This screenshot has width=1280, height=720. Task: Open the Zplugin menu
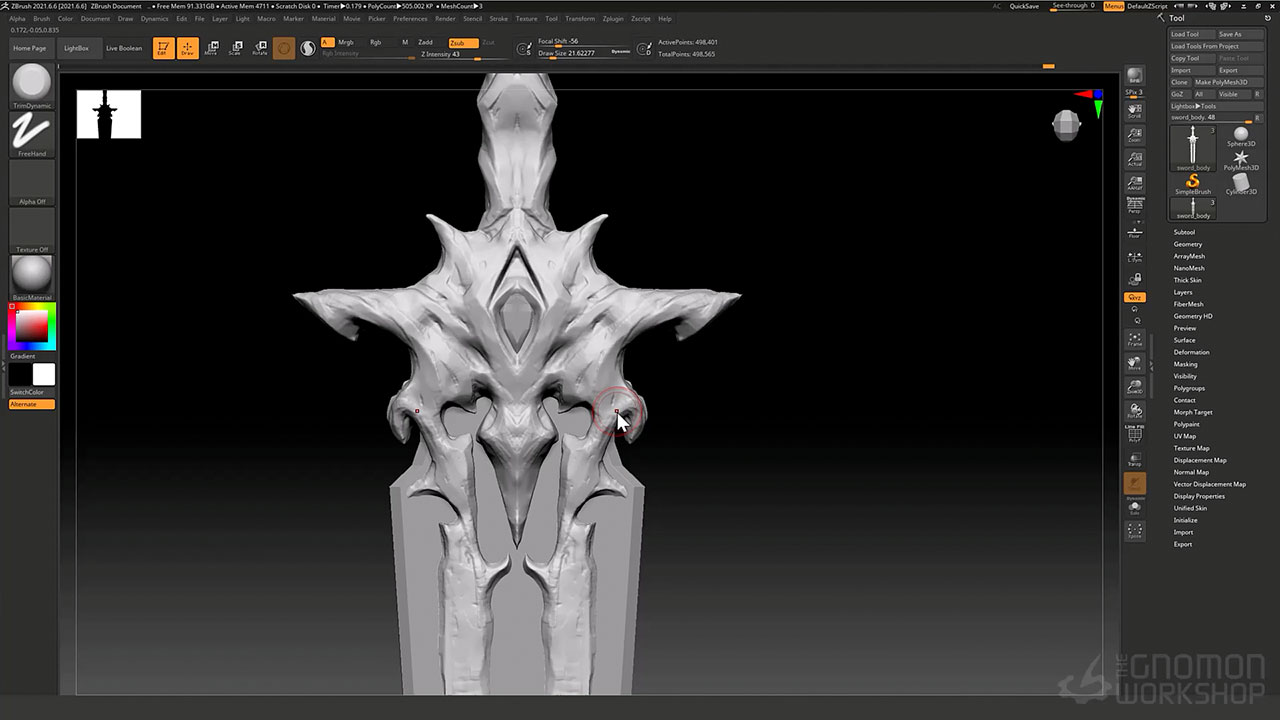point(613,19)
